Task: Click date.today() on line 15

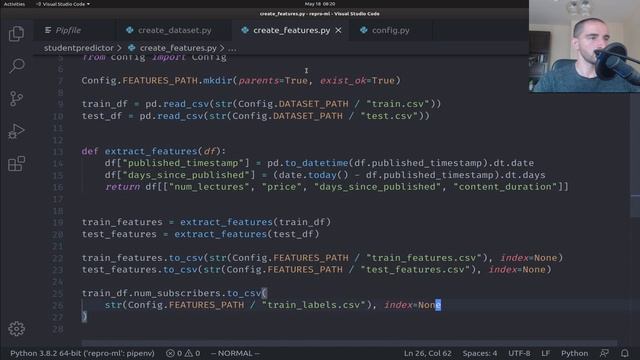Action: click(313, 175)
